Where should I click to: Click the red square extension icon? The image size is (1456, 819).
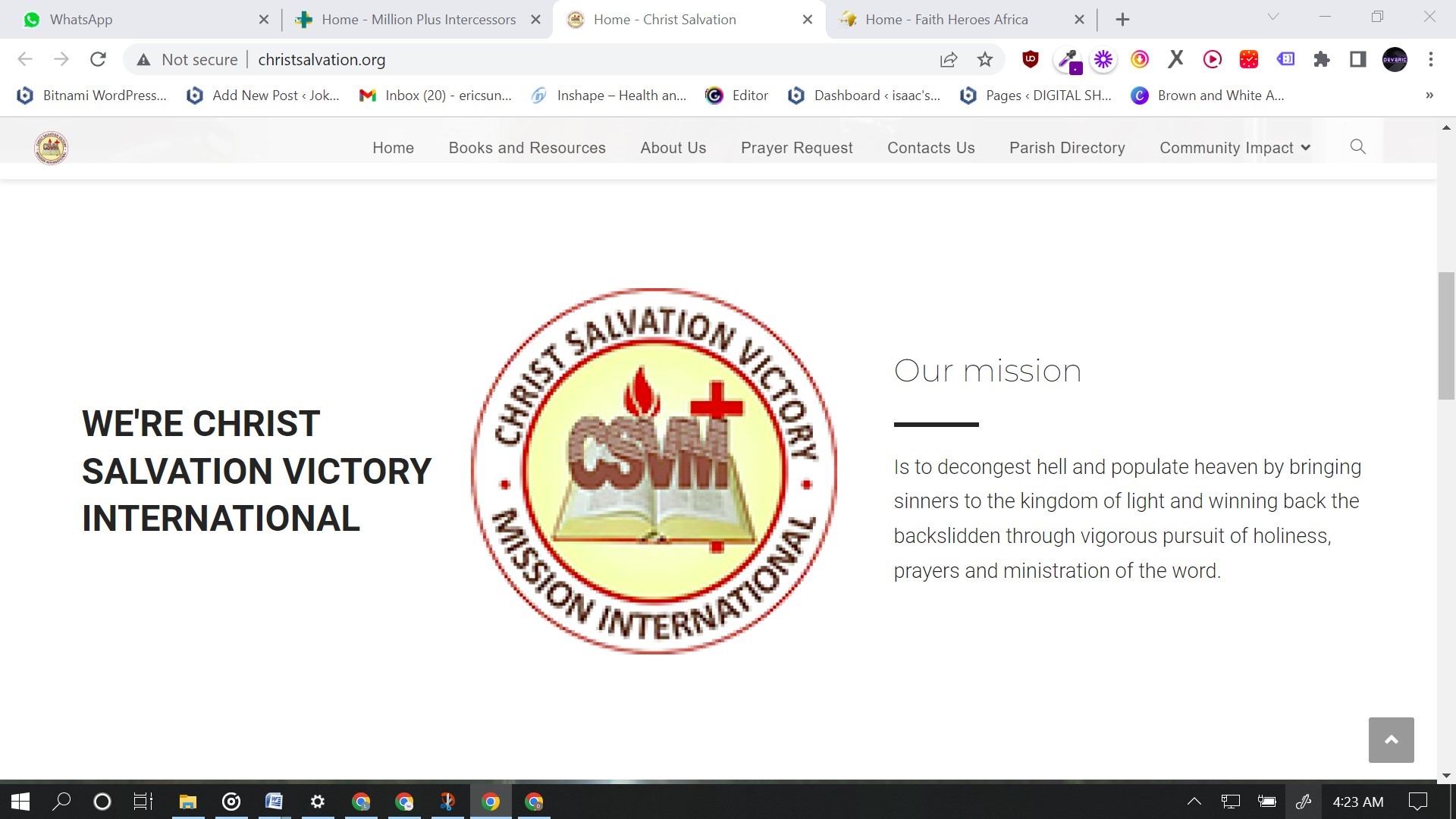[1249, 59]
